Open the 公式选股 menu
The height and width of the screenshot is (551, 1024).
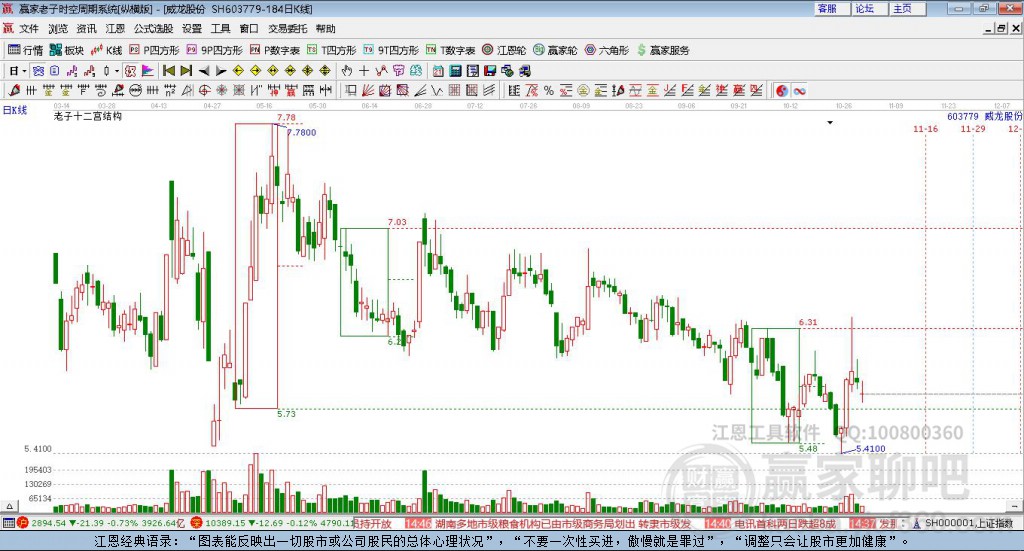153,29
